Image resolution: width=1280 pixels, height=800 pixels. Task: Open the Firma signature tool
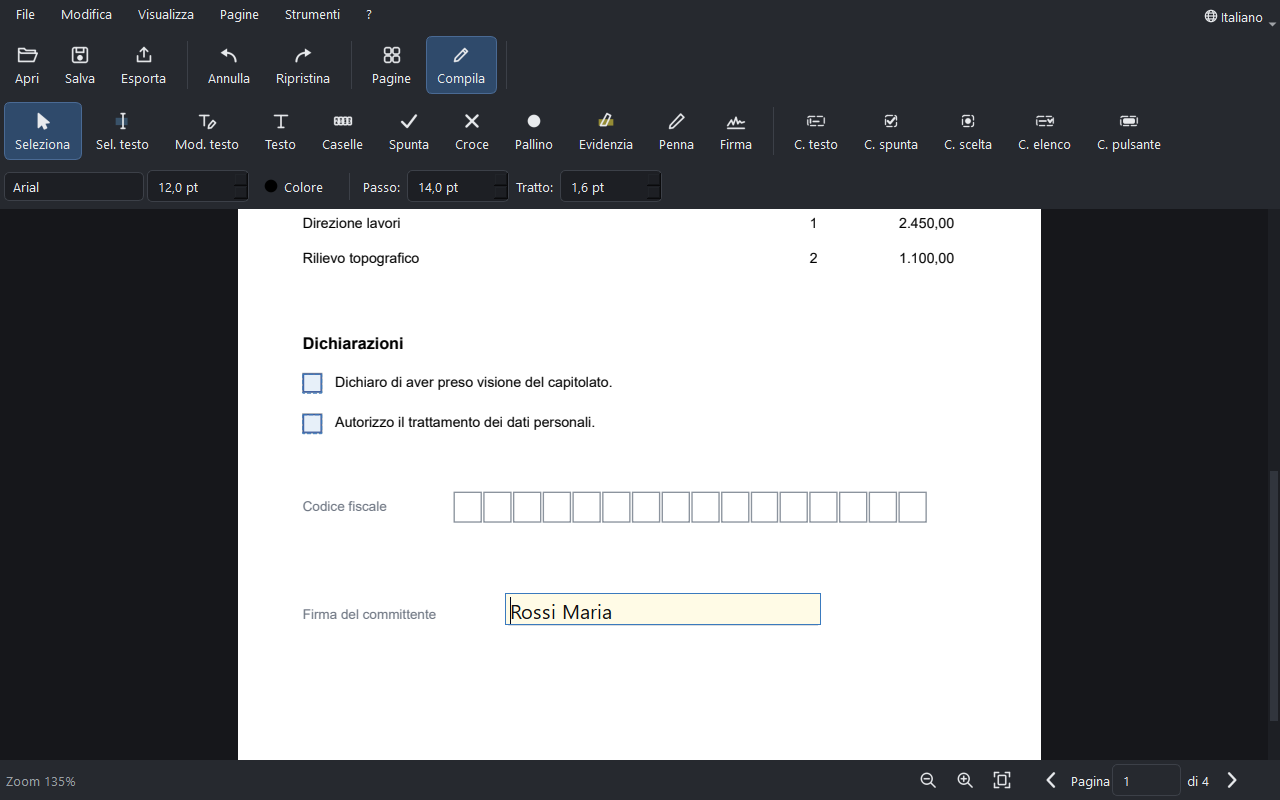(736, 131)
